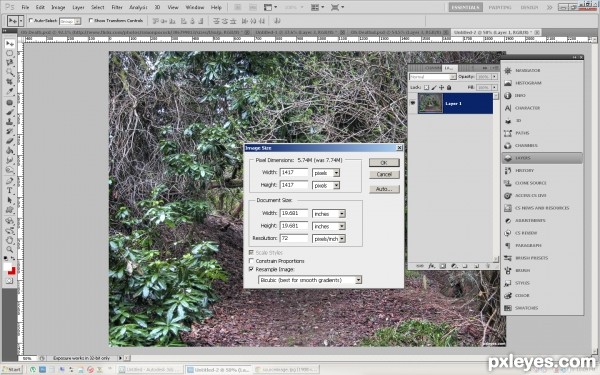The image size is (600, 375).
Task: Open the Opacity slider arrow
Action: [494, 77]
